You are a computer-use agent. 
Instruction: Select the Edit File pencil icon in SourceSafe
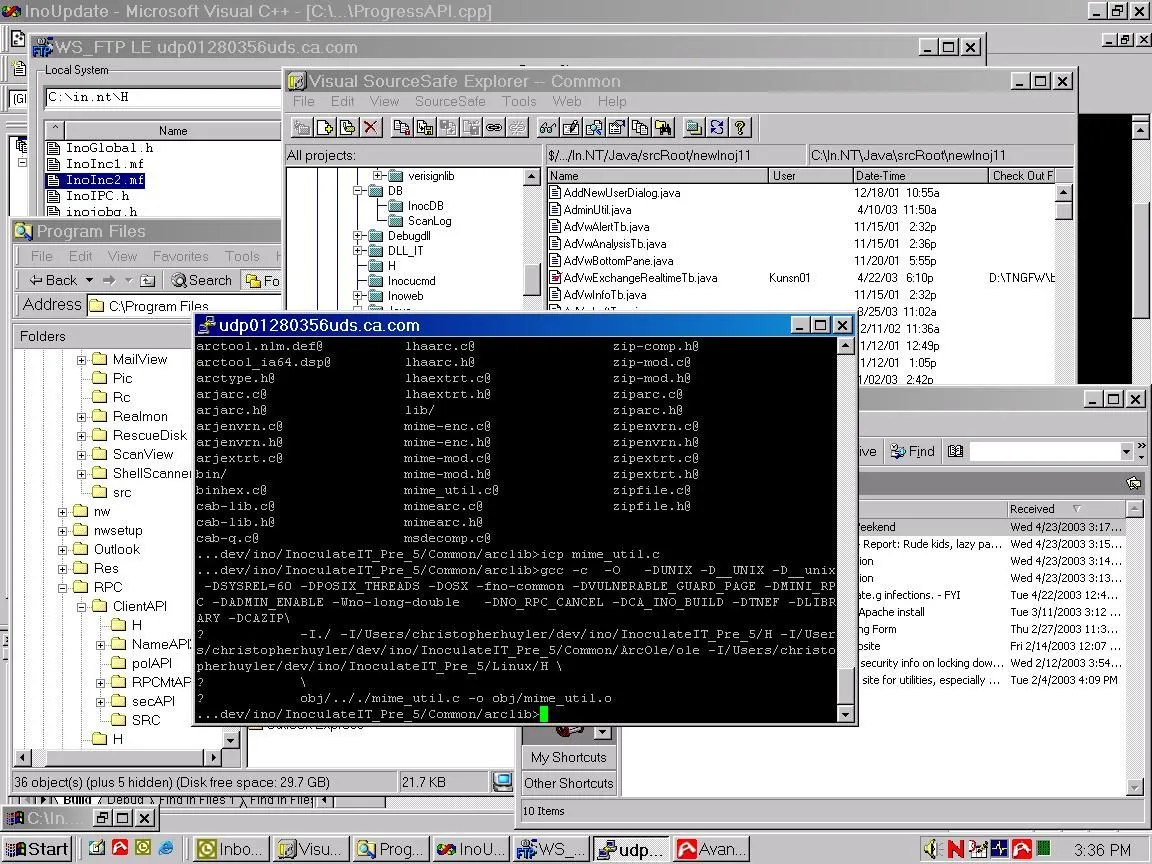point(571,127)
